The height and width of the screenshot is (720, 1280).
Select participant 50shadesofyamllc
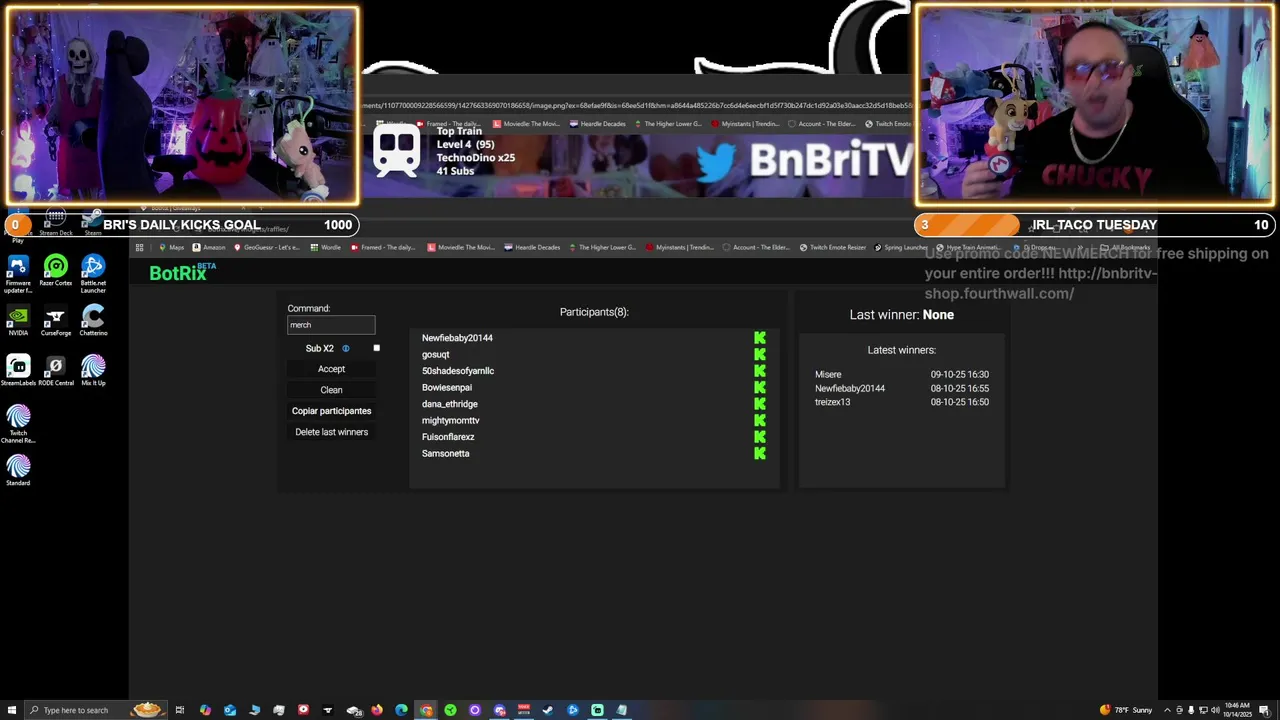pos(458,371)
